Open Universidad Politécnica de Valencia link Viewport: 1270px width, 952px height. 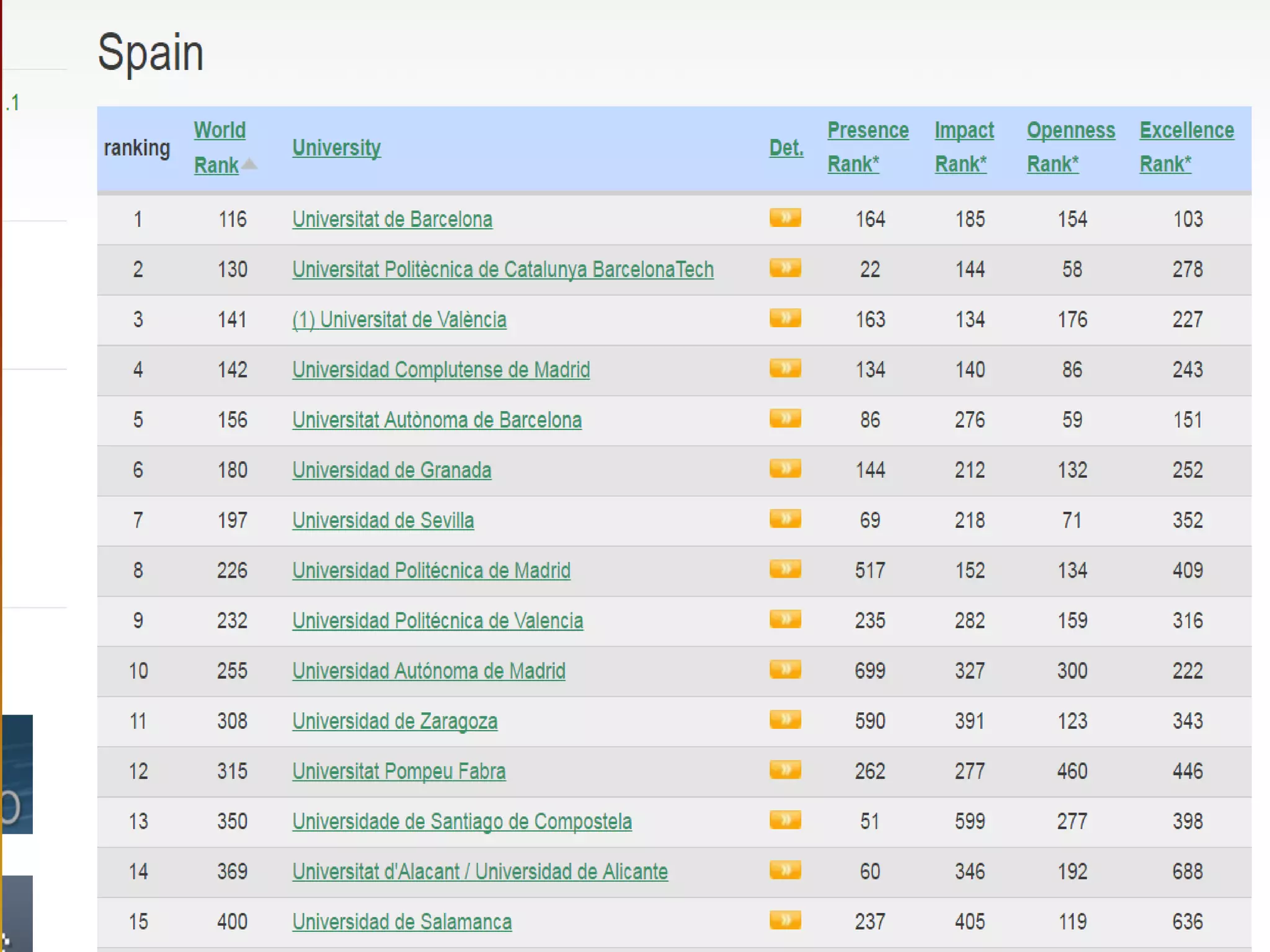(x=437, y=621)
